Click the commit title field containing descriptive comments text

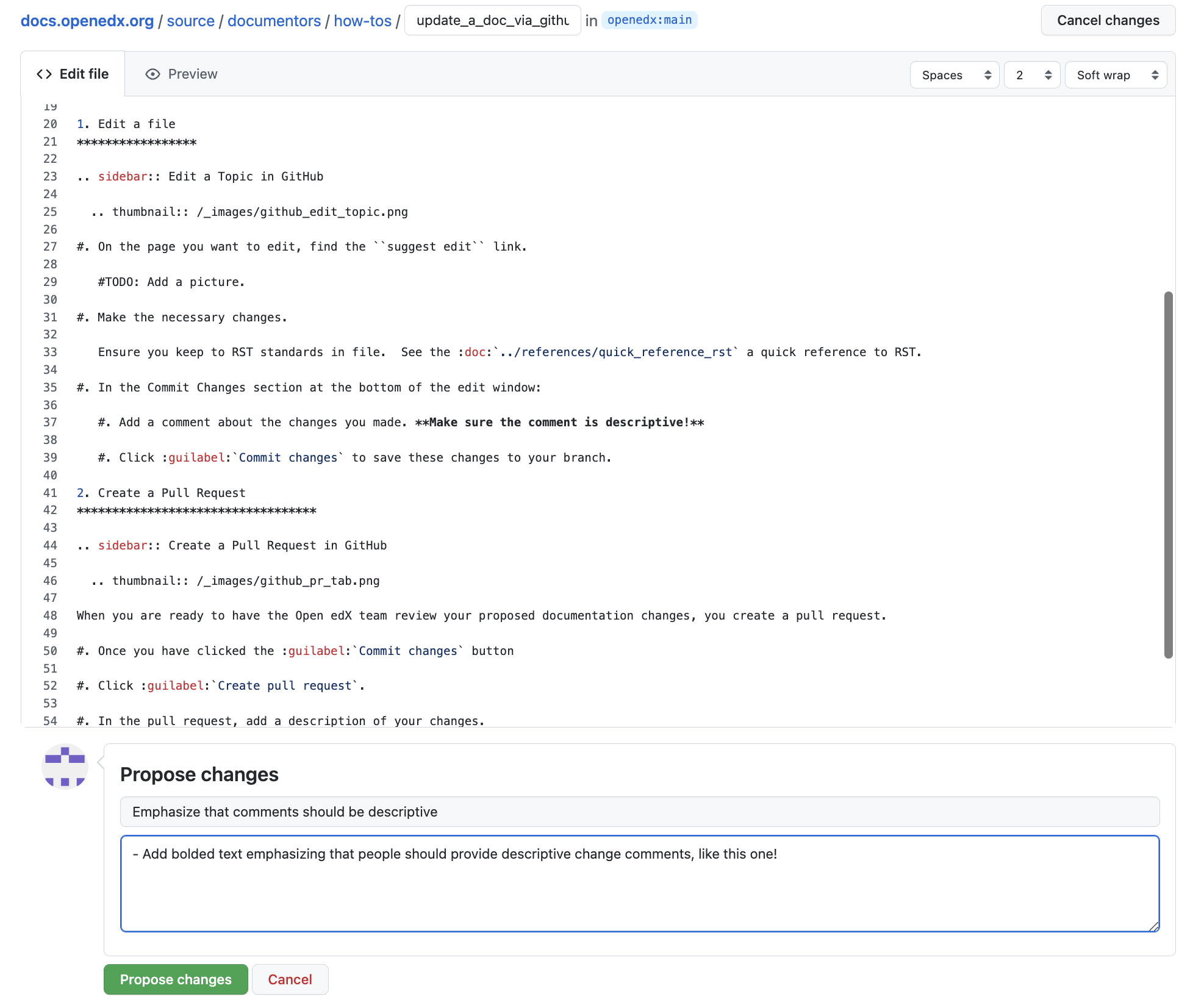click(x=640, y=812)
